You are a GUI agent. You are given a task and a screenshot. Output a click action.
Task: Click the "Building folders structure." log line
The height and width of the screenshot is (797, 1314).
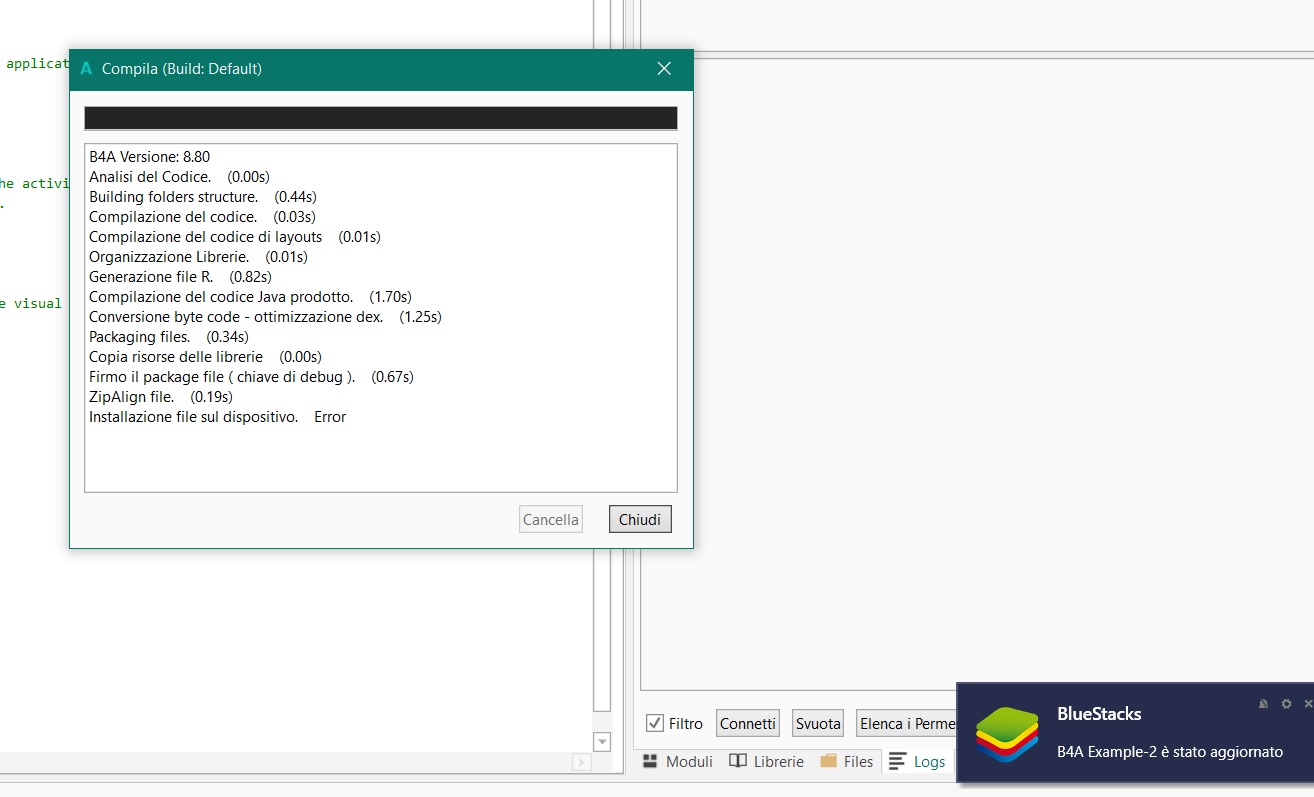point(203,196)
